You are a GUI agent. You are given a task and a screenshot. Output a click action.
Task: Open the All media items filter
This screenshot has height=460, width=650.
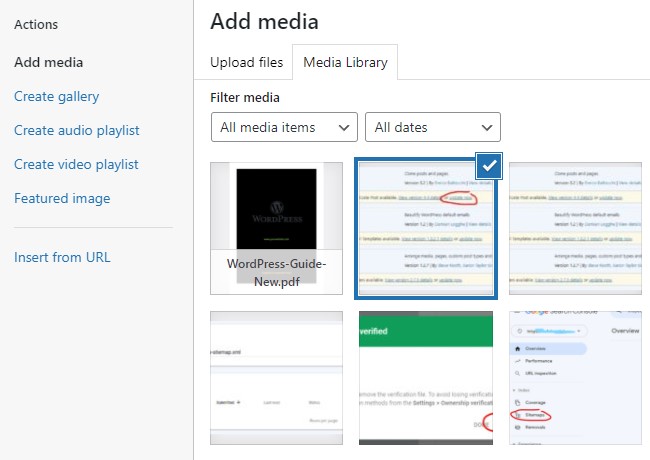[x=284, y=127]
